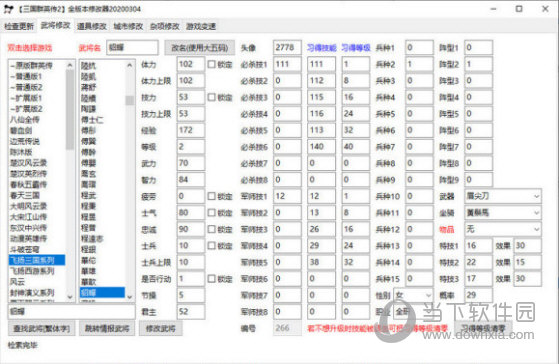Viewport: 559px width, 364px height.
Task: Tick the 锁定 checkbox next to 技力
Action: [211, 97]
